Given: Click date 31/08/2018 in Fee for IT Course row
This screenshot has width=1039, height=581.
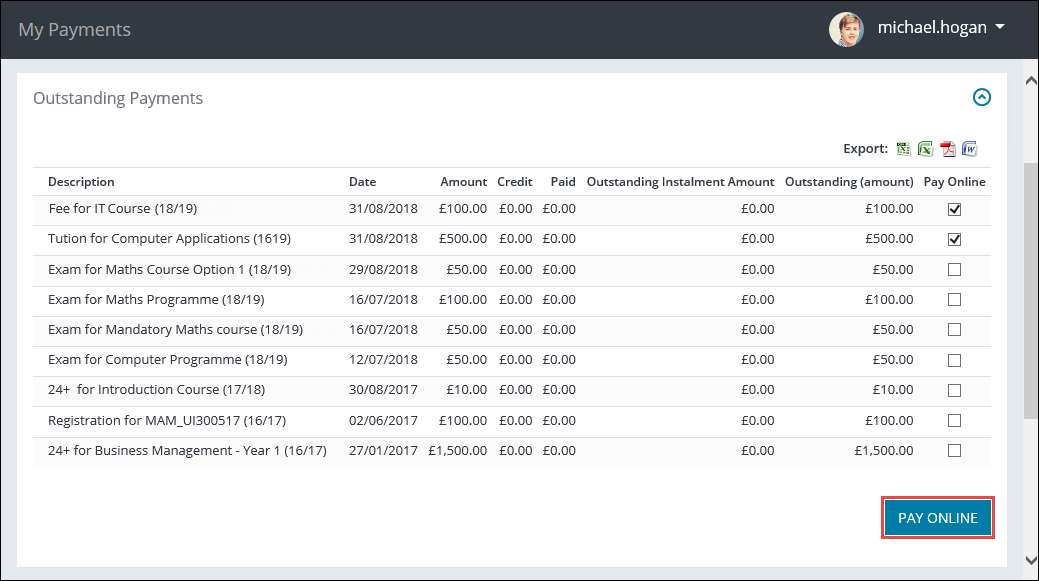Looking at the screenshot, I should coord(383,209).
